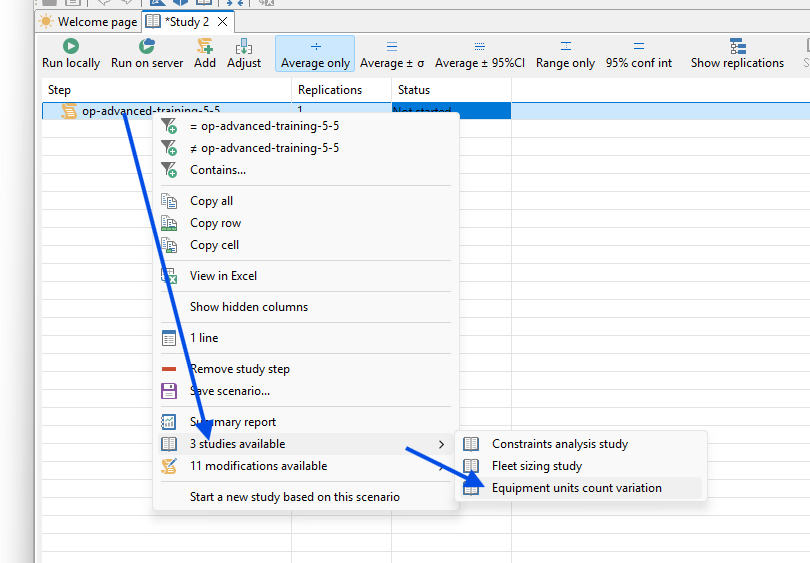The width and height of the screenshot is (810, 563).
Task: Click the Run on server icon
Action: pos(147,46)
